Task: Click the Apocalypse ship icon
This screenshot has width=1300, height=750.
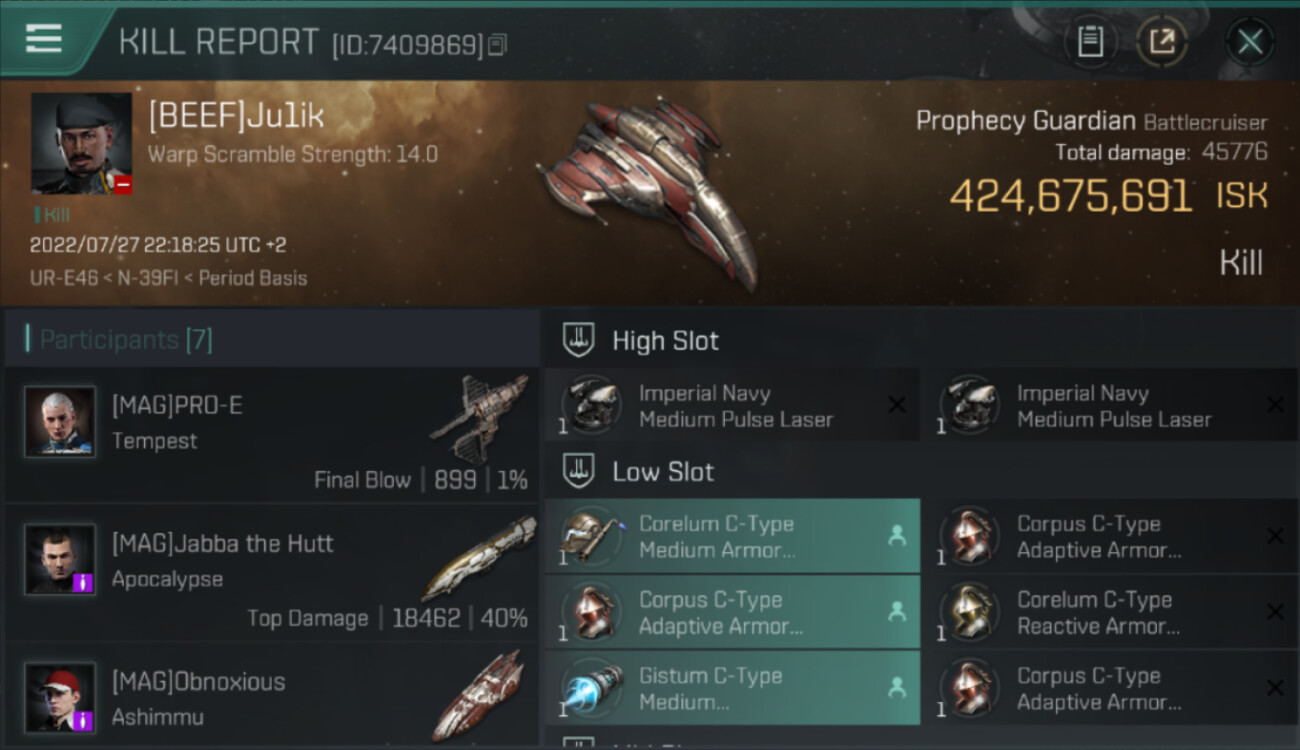Action: coord(478,557)
